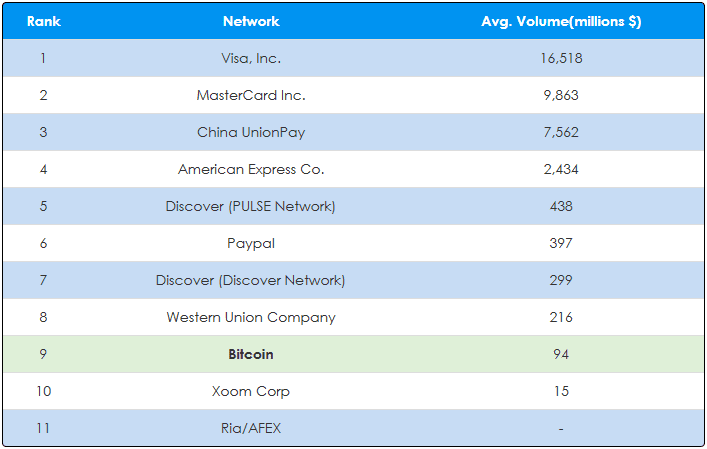Click the 9,863 volume value

pyautogui.click(x=561, y=95)
